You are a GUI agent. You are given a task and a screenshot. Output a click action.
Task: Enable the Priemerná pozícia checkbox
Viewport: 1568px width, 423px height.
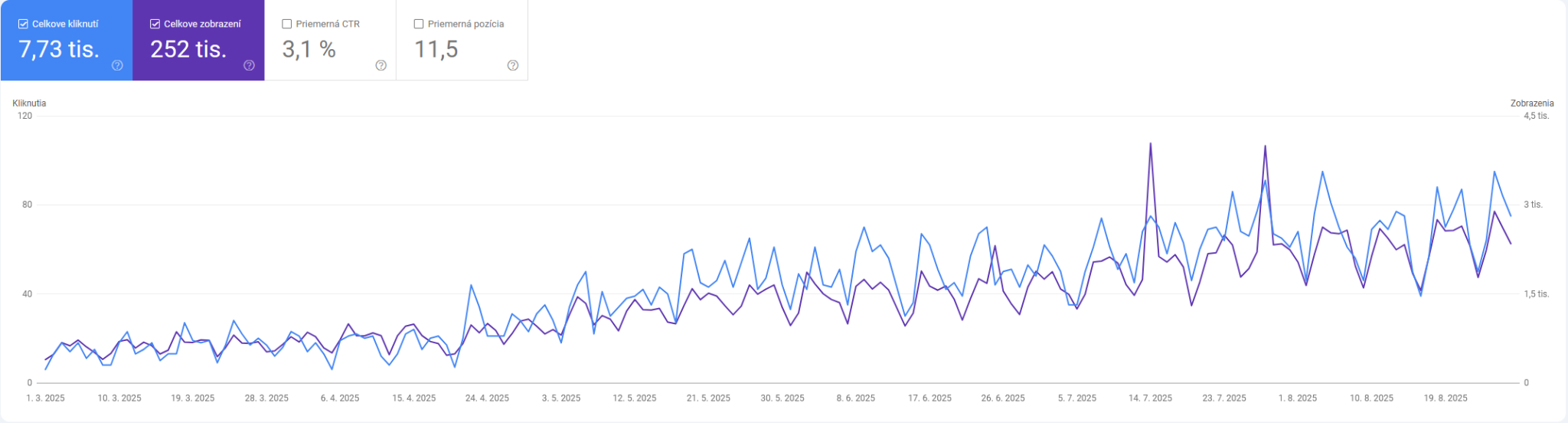click(x=418, y=24)
